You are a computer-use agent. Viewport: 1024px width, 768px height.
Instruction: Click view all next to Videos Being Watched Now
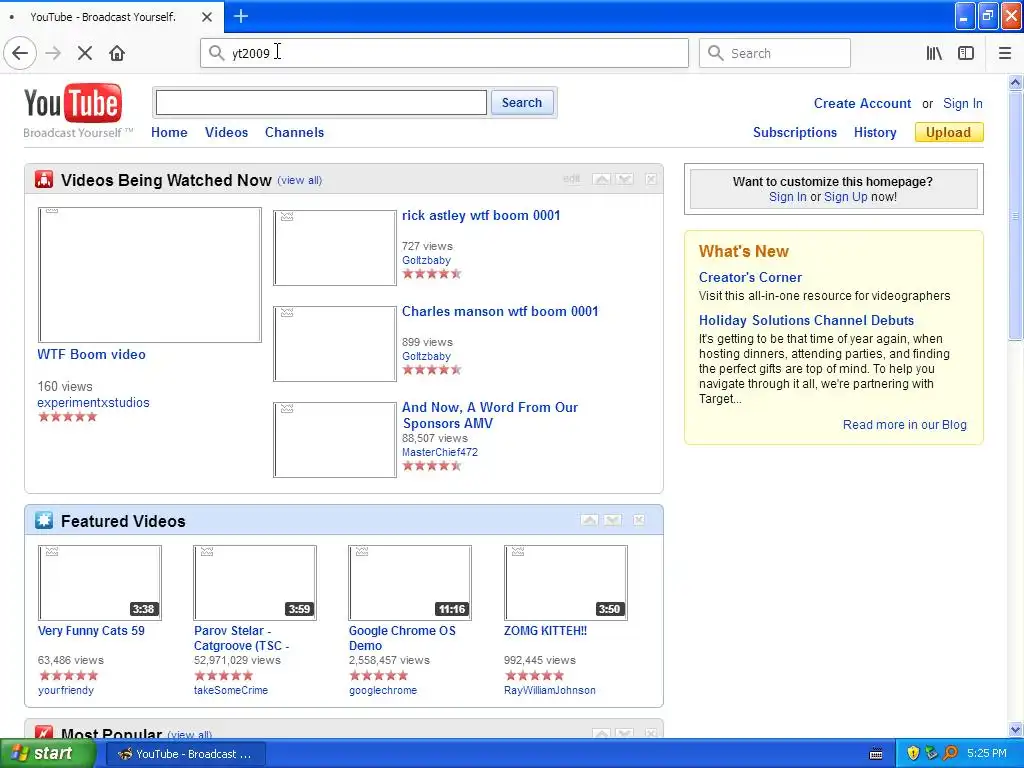(x=300, y=180)
